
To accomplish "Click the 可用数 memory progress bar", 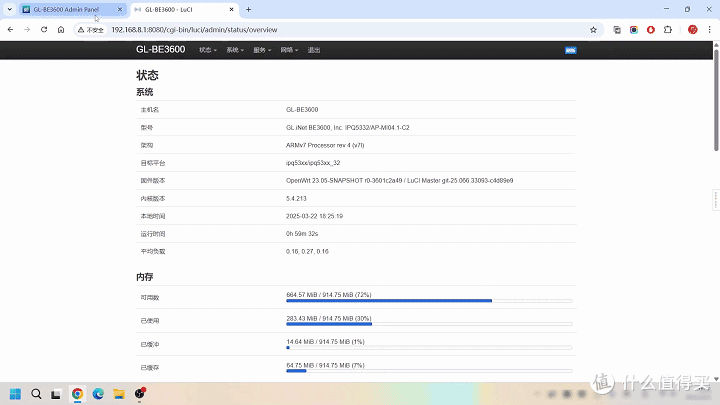I will coord(429,301).
